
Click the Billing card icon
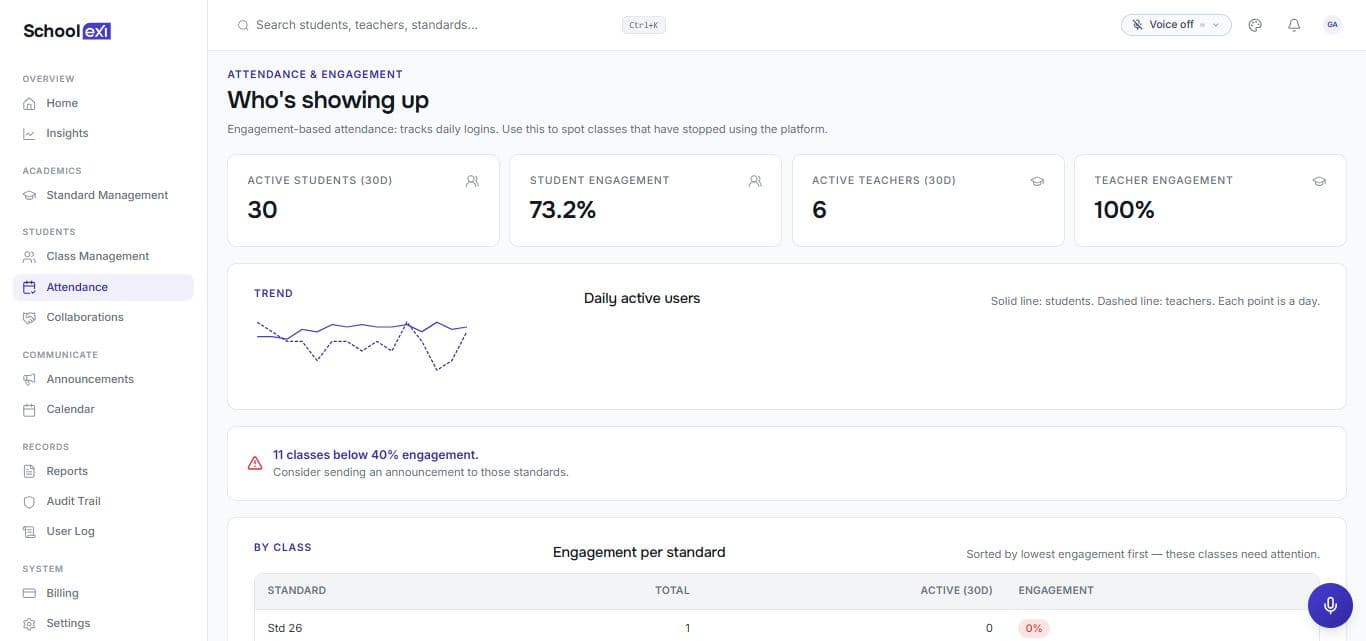coord(29,593)
